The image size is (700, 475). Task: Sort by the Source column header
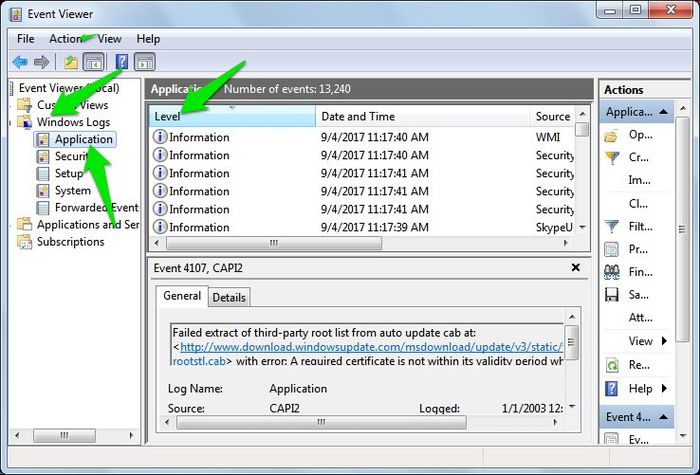(552, 117)
